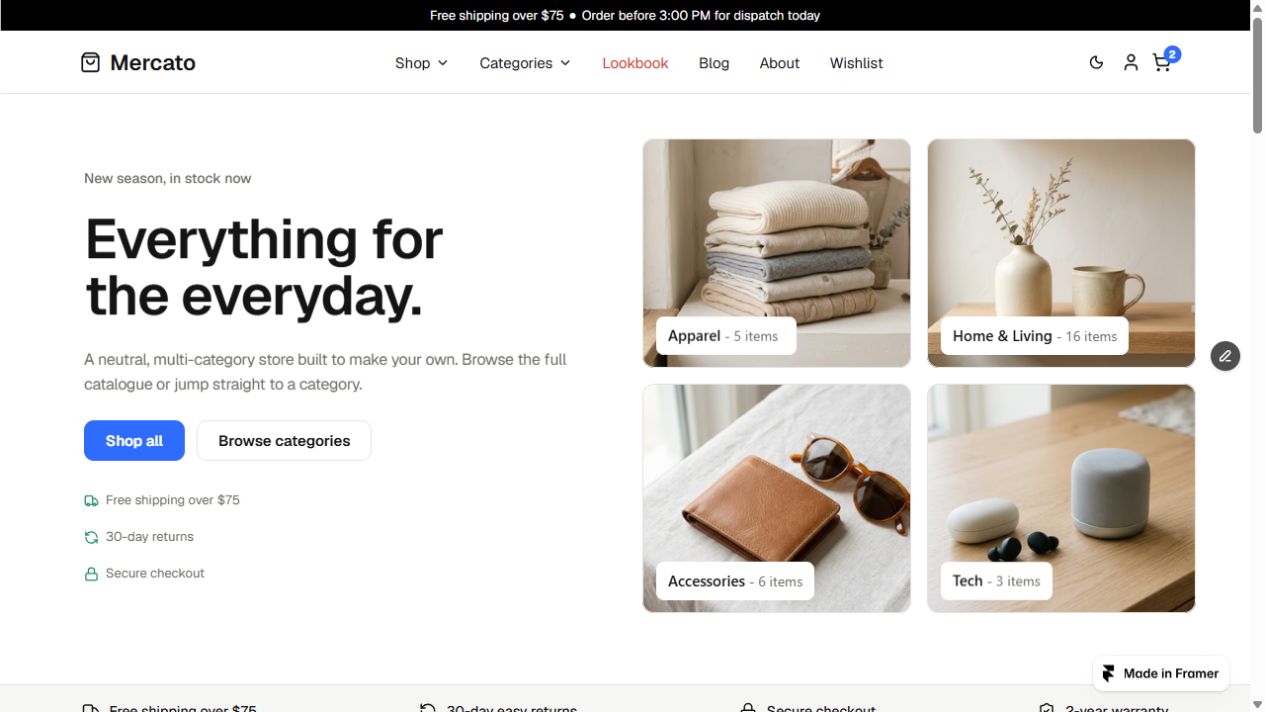1265x712 pixels.
Task: Click the '30-day returns' hero text
Action: [150, 537]
